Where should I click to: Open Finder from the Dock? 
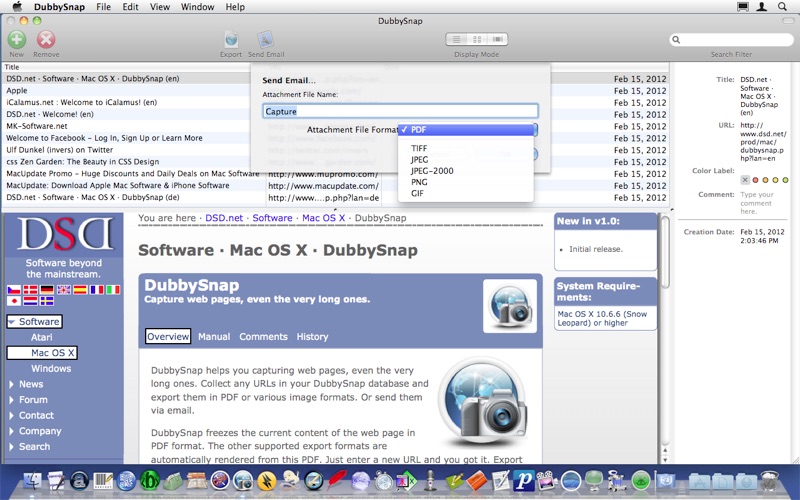pyautogui.click(x=33, y=481)
